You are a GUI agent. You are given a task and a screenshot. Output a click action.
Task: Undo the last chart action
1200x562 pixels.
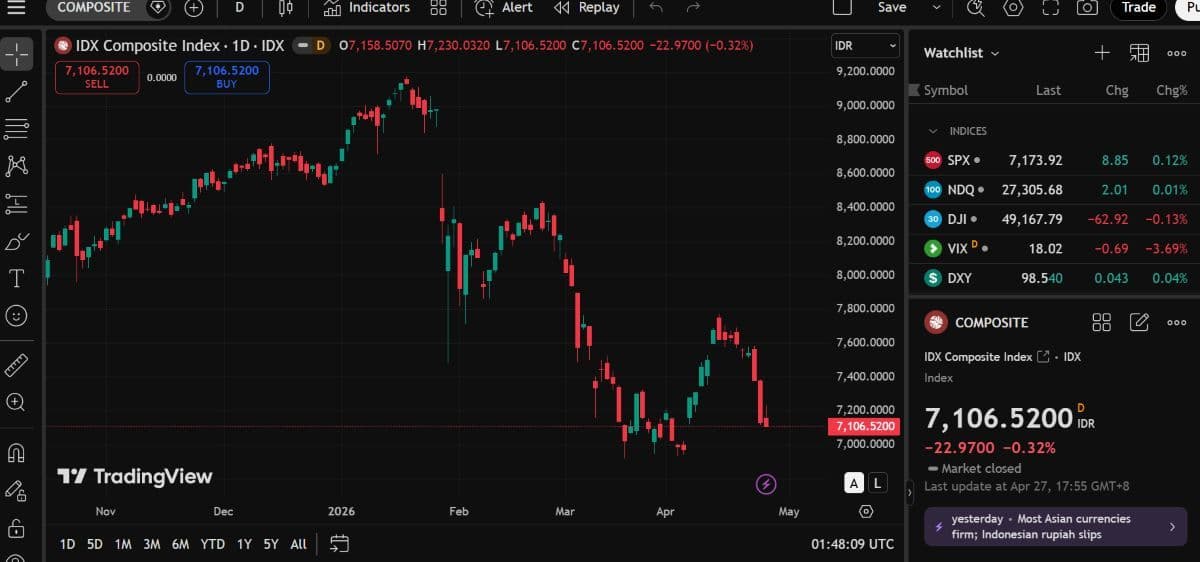coord(656,8)
